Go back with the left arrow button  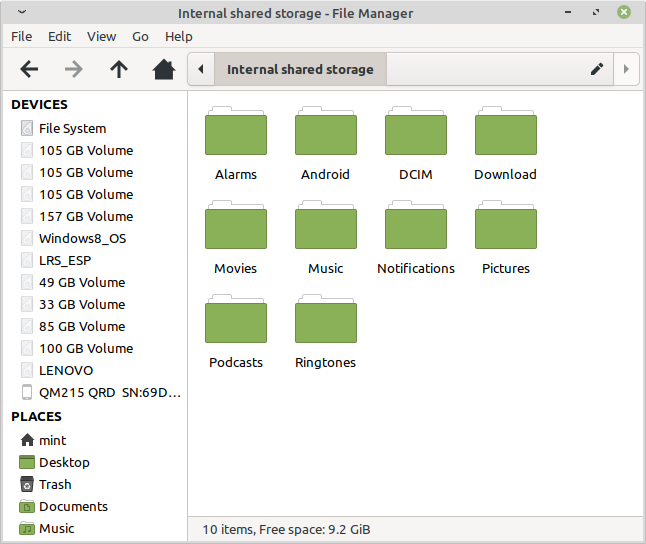29,69
